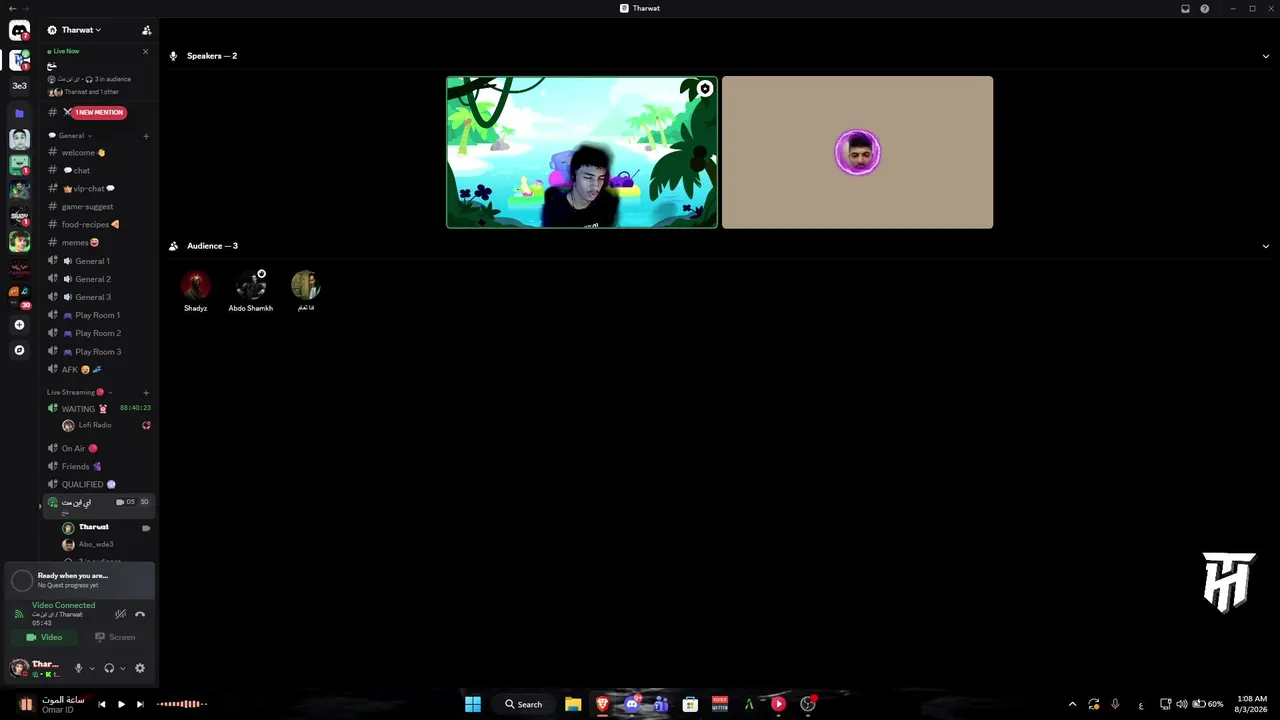The width and height of the screenshot is (1280, 720).
Task: Open Tharwat server dropdown menu
Action: click(80, 30)
